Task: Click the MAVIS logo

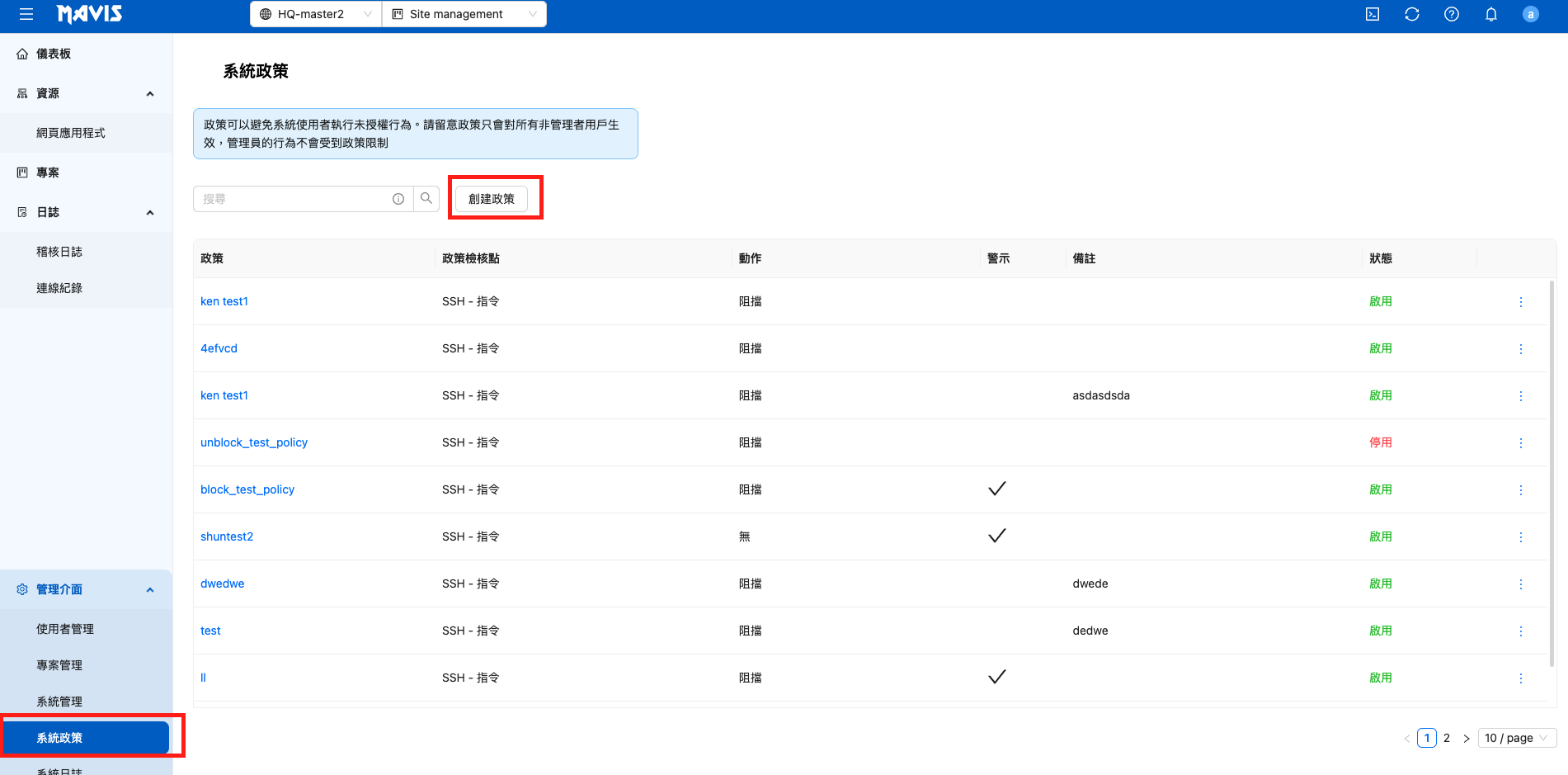Action: 90,14
